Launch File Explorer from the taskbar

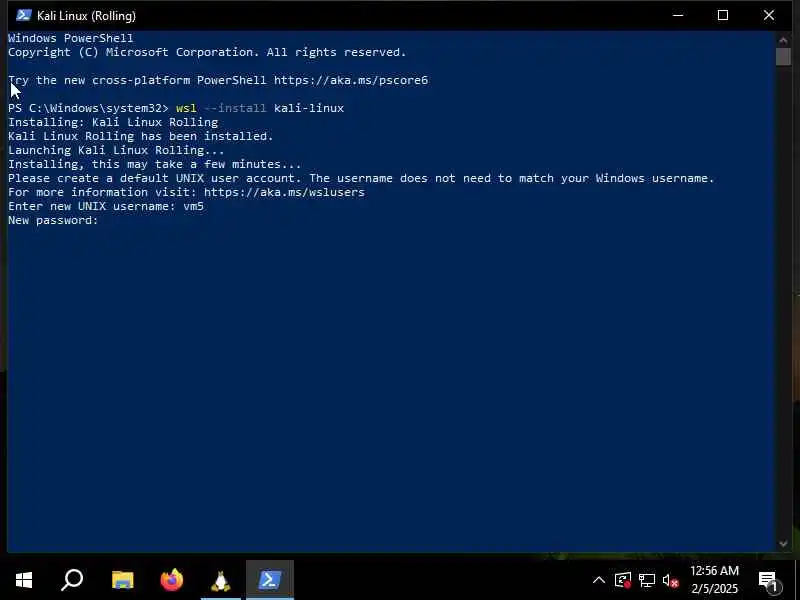click(x=122, y=580)
